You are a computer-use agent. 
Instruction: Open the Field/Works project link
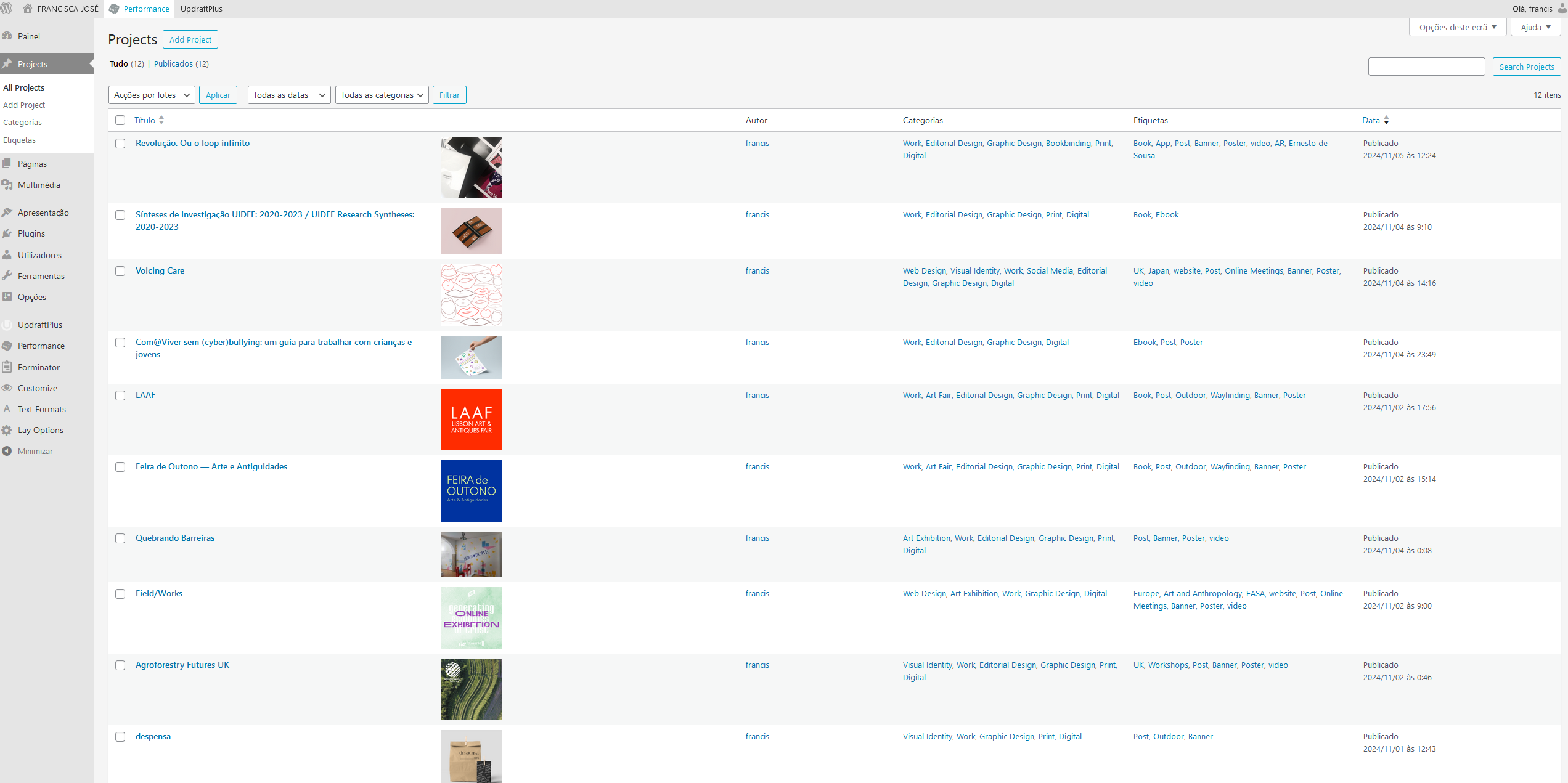(159, 594)
